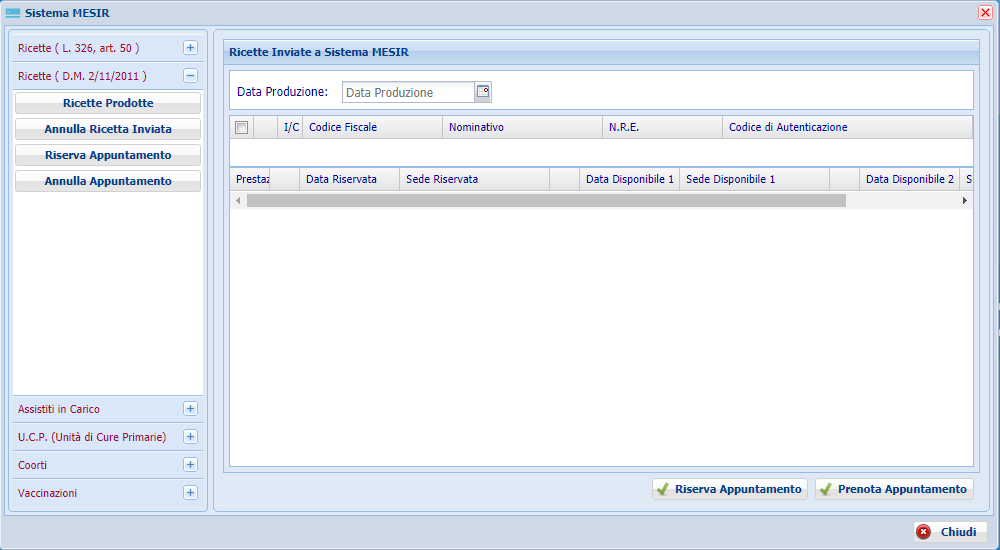Click the Ricette (D.M. 2/11/2011) label
The height and width of the screenshot is (550, 1000).
82,76
